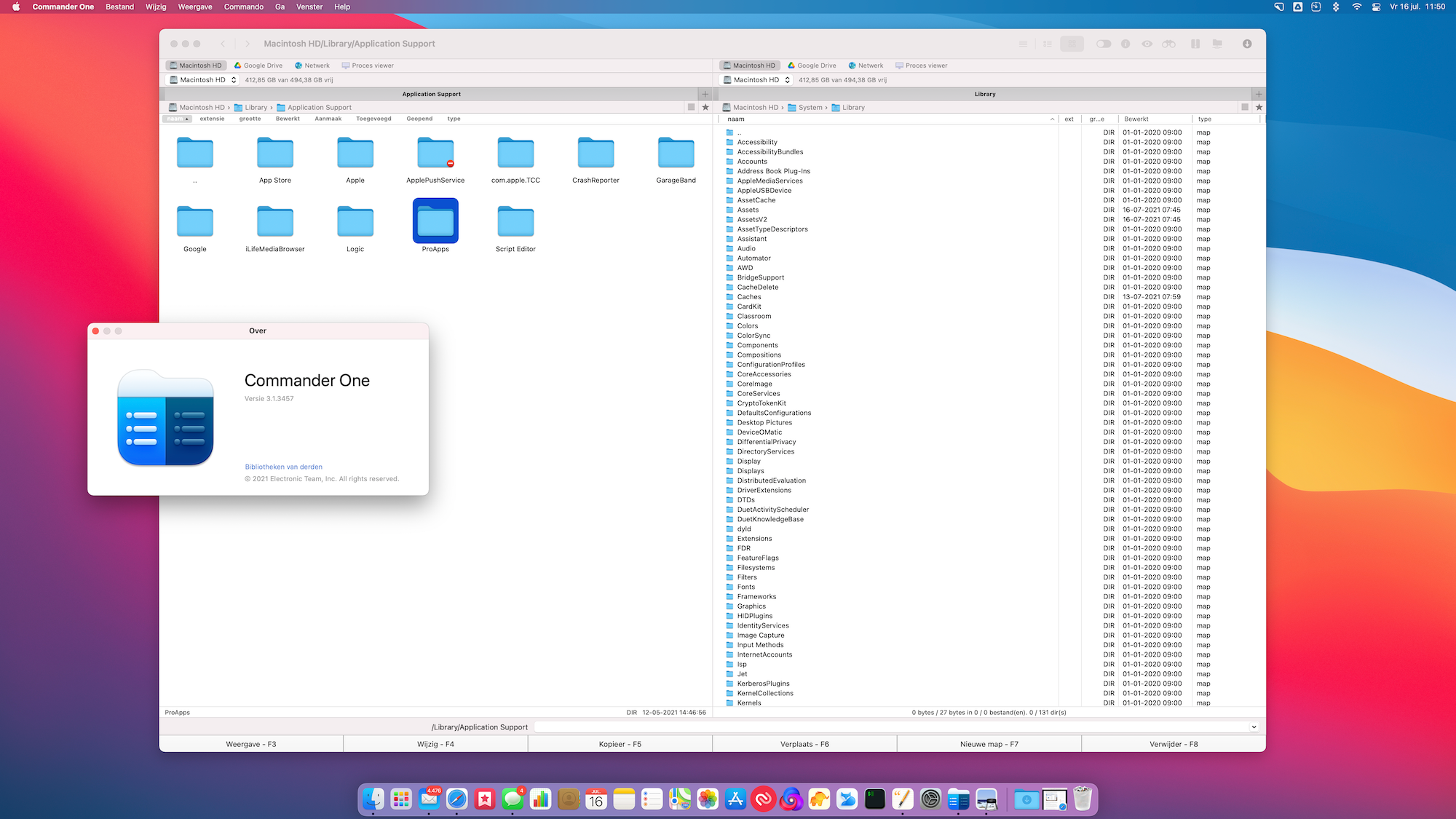1456x819 pixels.
Task: Click favorites star in left panel
Action: point(705,107)
